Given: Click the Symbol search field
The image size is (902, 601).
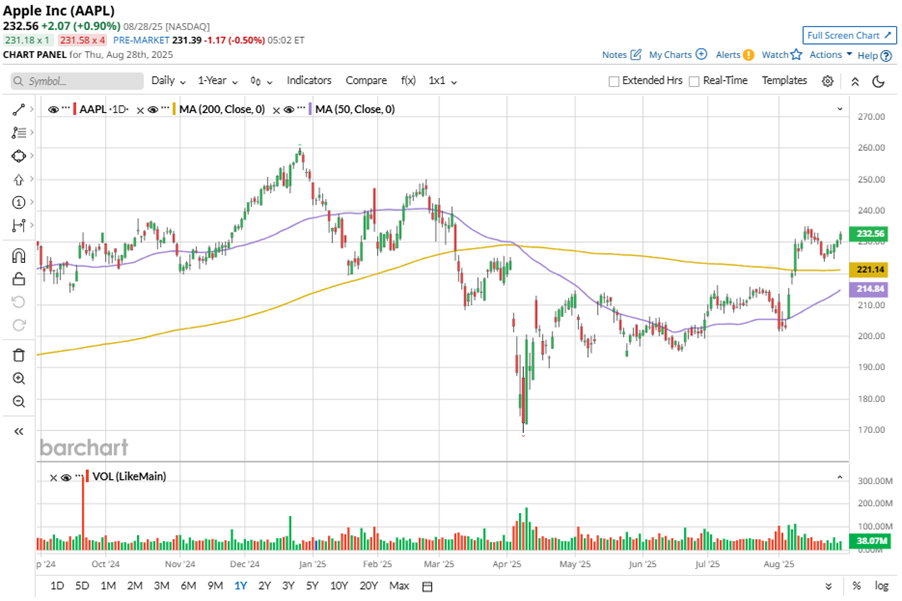Looking at the screenshot, I should pos(77,81).
